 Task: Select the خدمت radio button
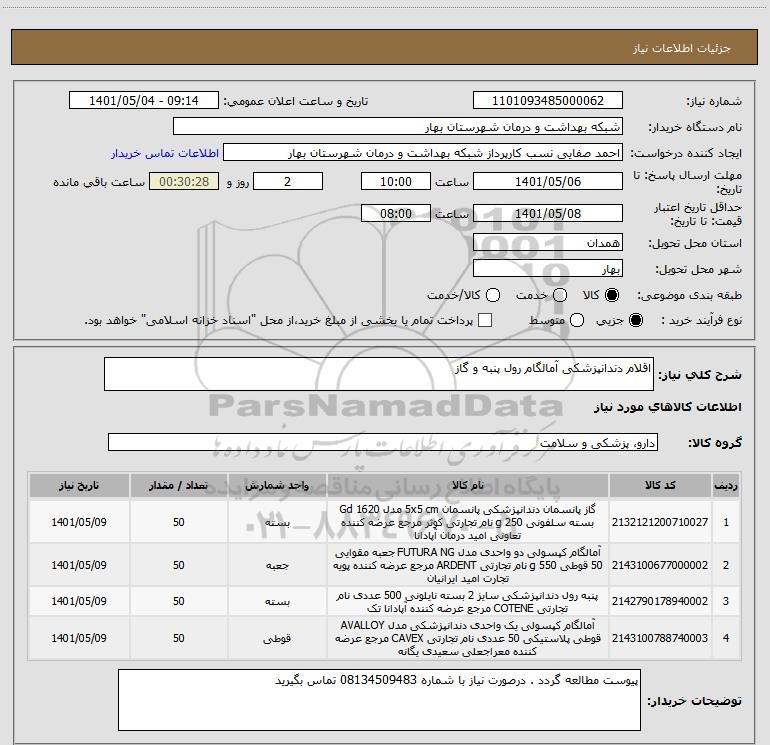(x=560, y=295)
